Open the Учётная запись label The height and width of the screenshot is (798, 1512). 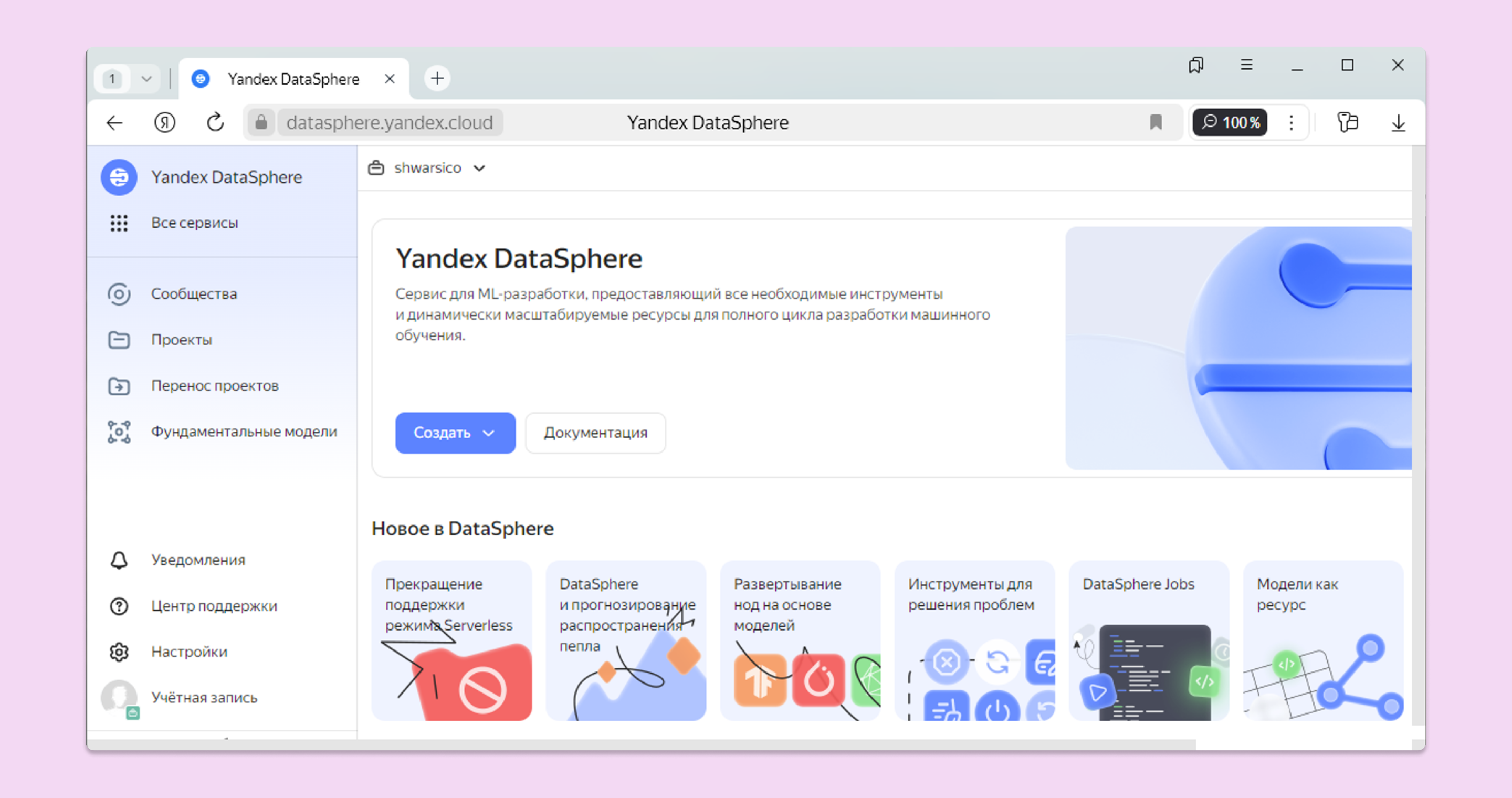pos(204,698)
